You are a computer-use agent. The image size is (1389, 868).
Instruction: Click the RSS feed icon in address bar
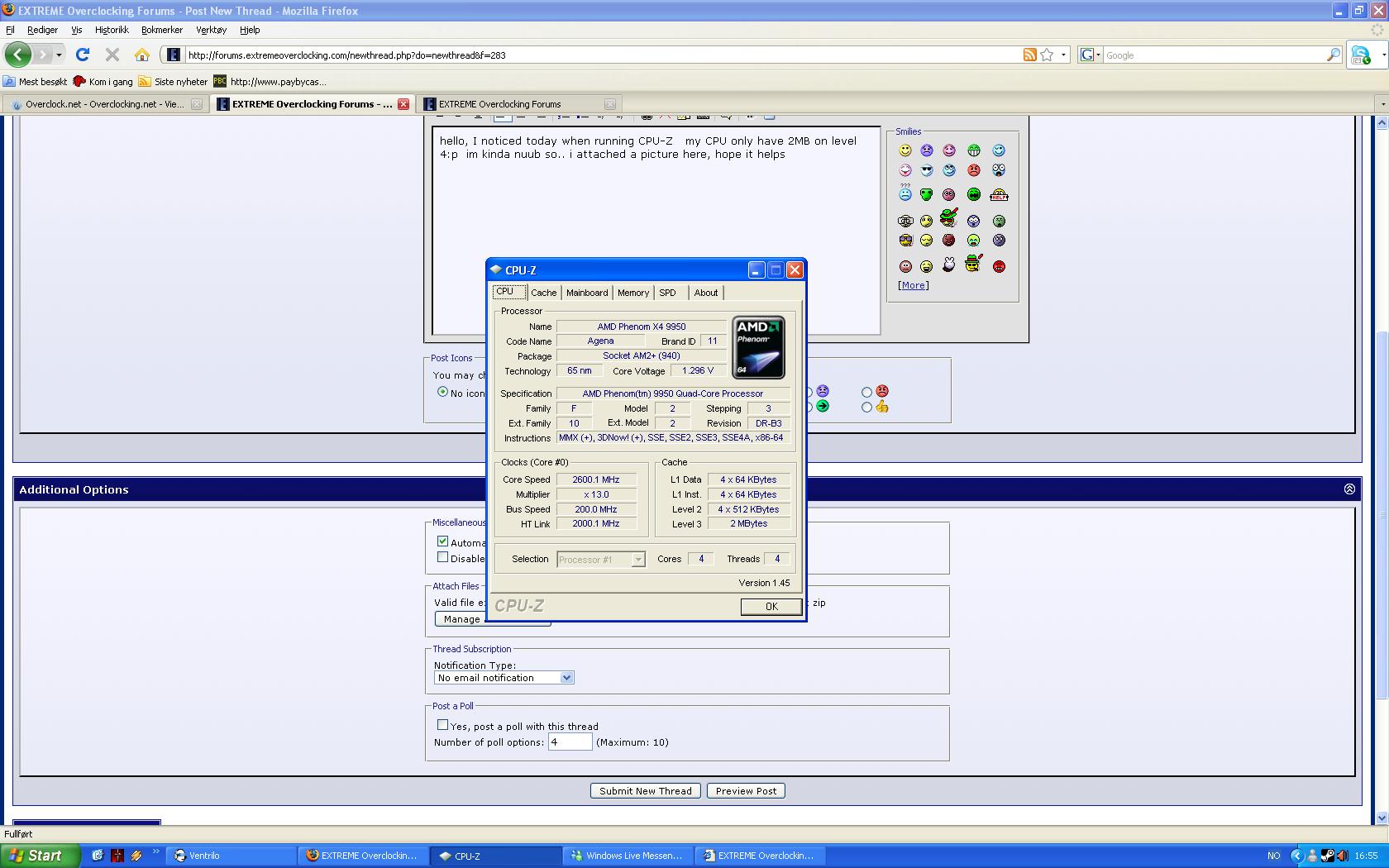[x=1029, y=55]
